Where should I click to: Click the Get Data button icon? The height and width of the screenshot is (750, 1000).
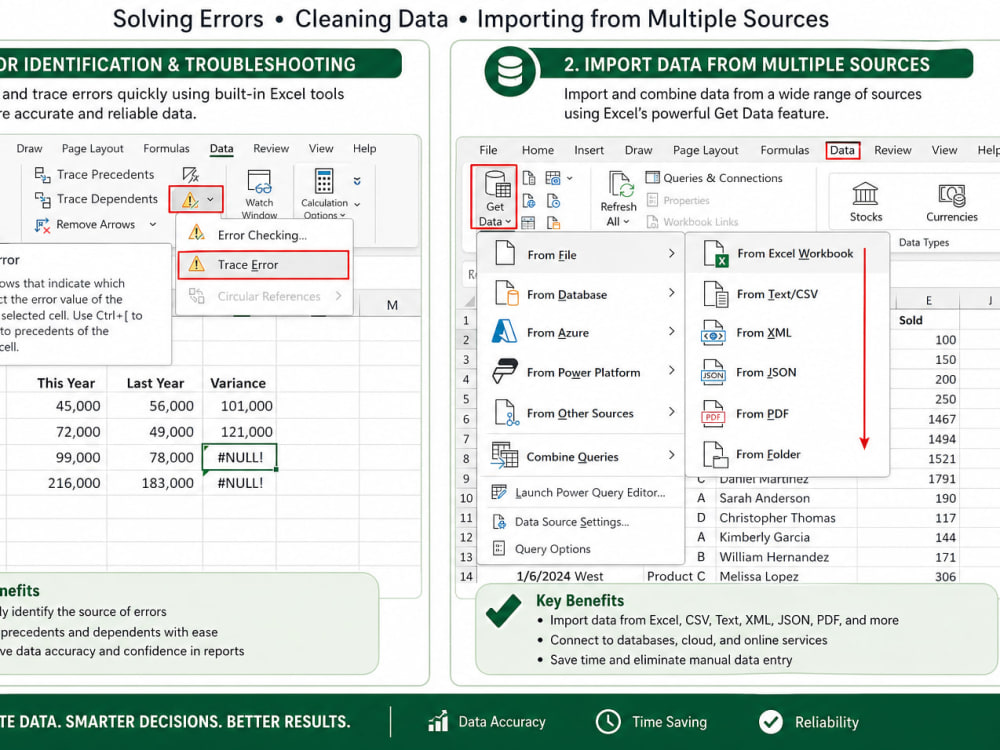[x=497, y=184]
